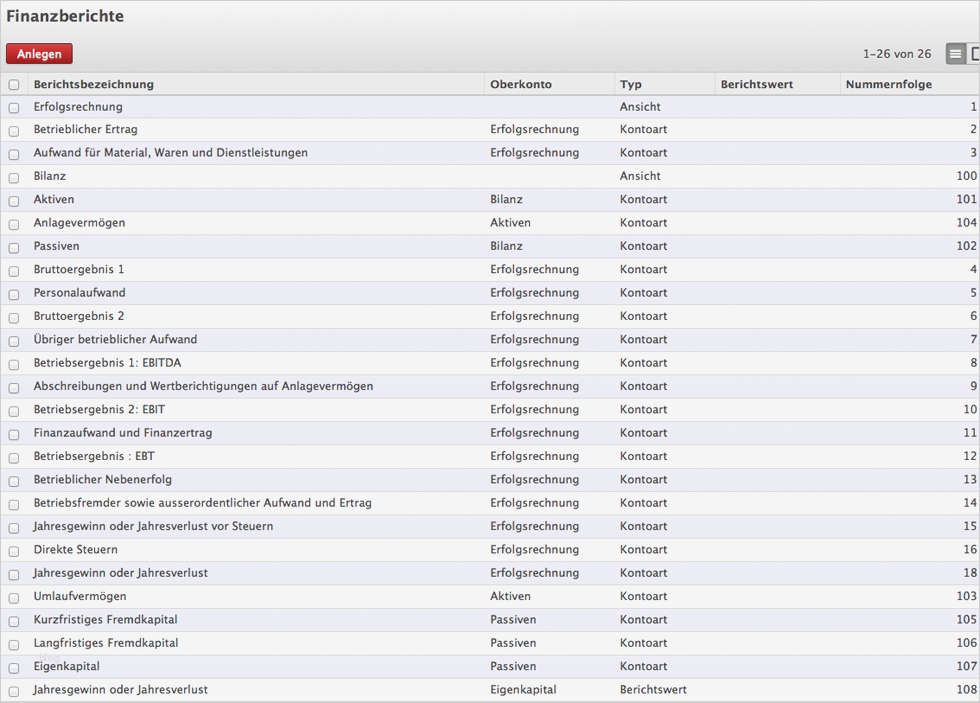Click the Berichtswert column header
Image resolution: width=980 pixels, height=703 pixels.
tap(756, 84)
